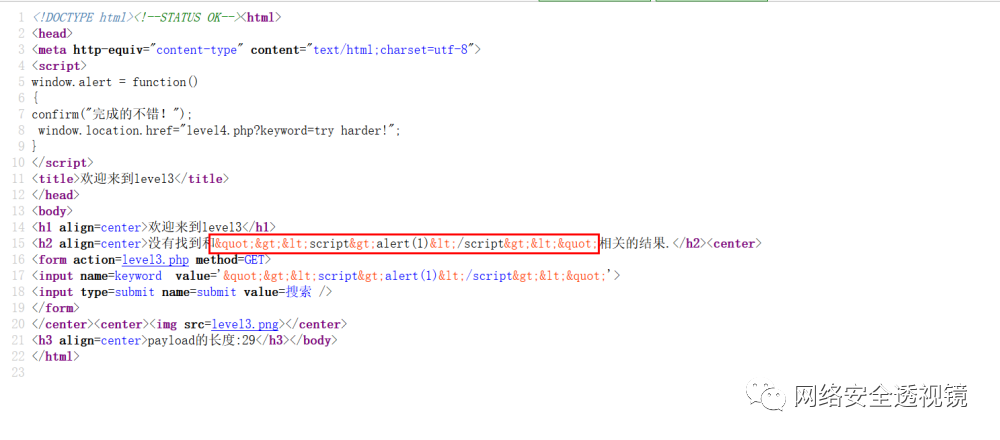1000x440 pixels.
Task: Open the level3.png image source link
Action: pos(245,324)
